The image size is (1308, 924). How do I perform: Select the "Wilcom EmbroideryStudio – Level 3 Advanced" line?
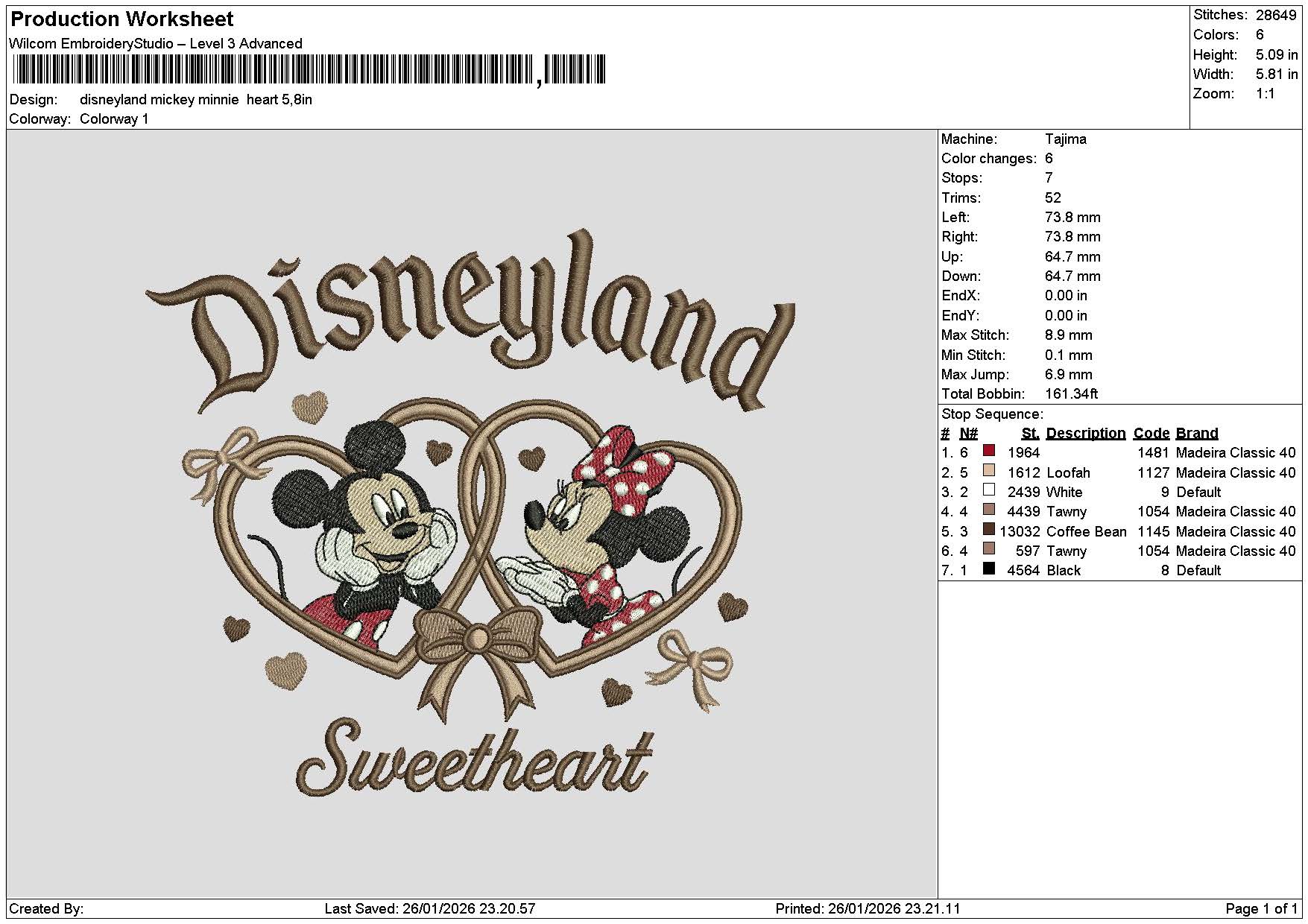(x=156, y=44)
